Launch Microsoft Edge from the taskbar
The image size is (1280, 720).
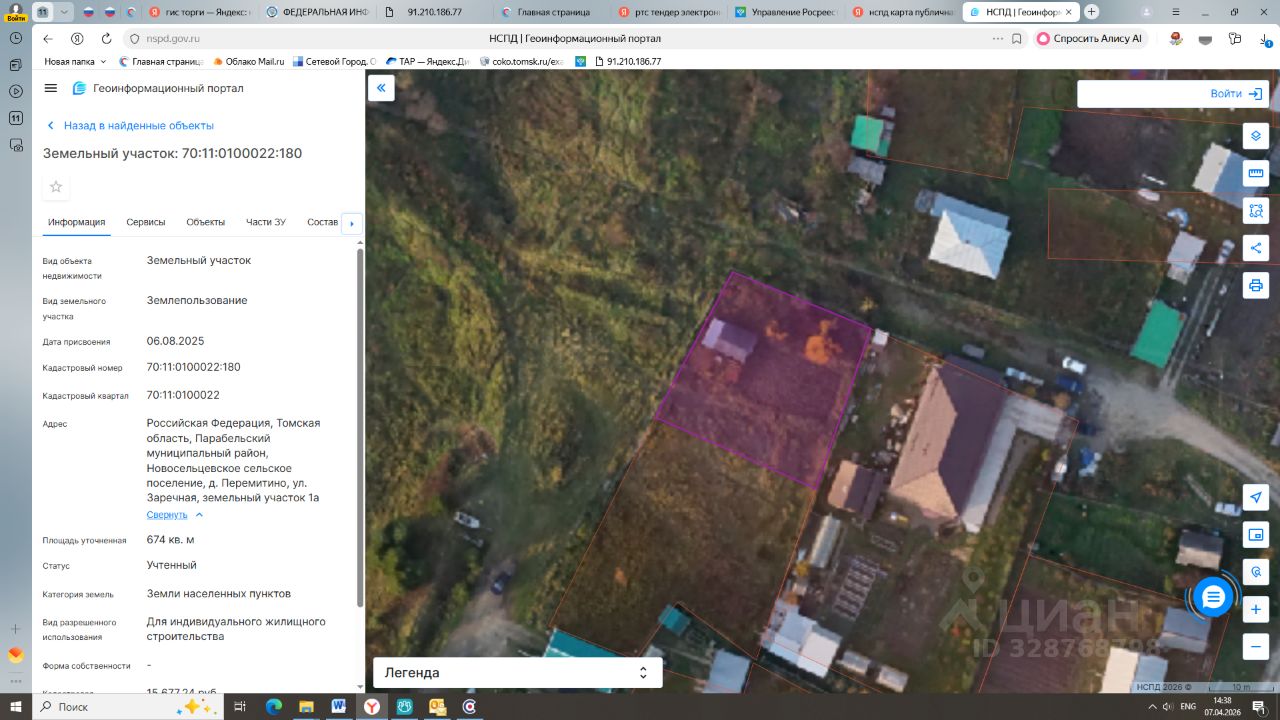point(273,706)
